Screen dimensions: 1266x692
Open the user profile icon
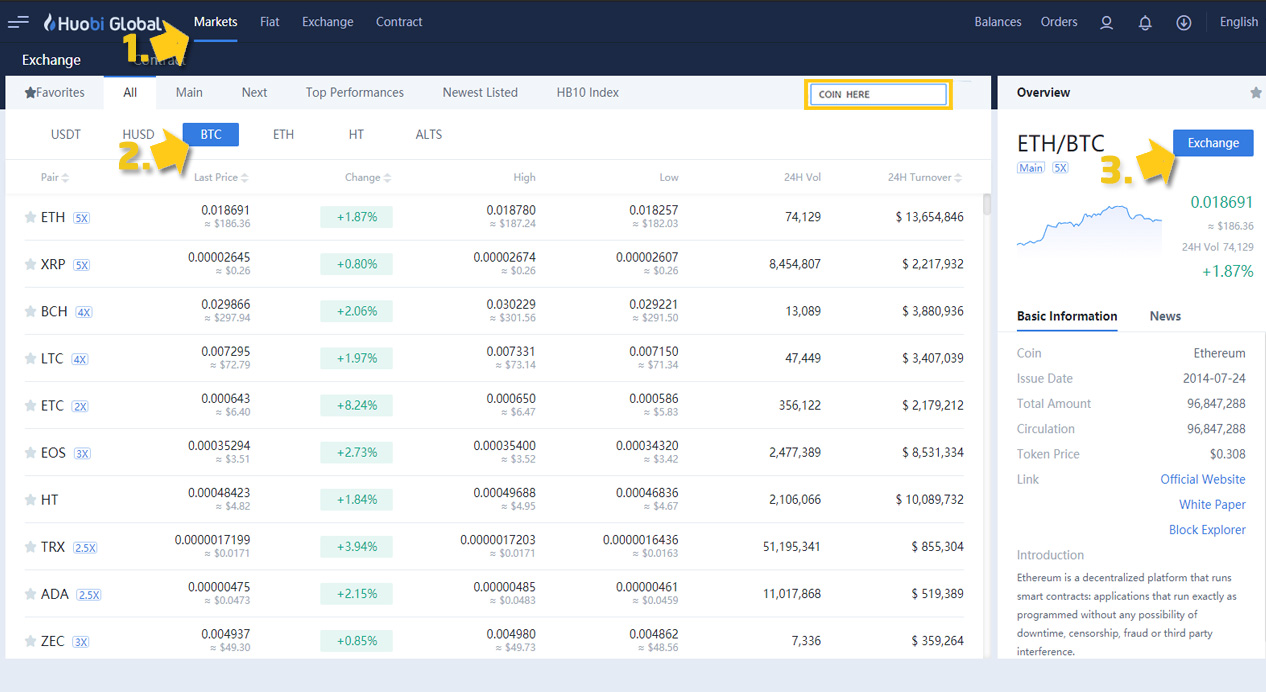pos(1106,21)
